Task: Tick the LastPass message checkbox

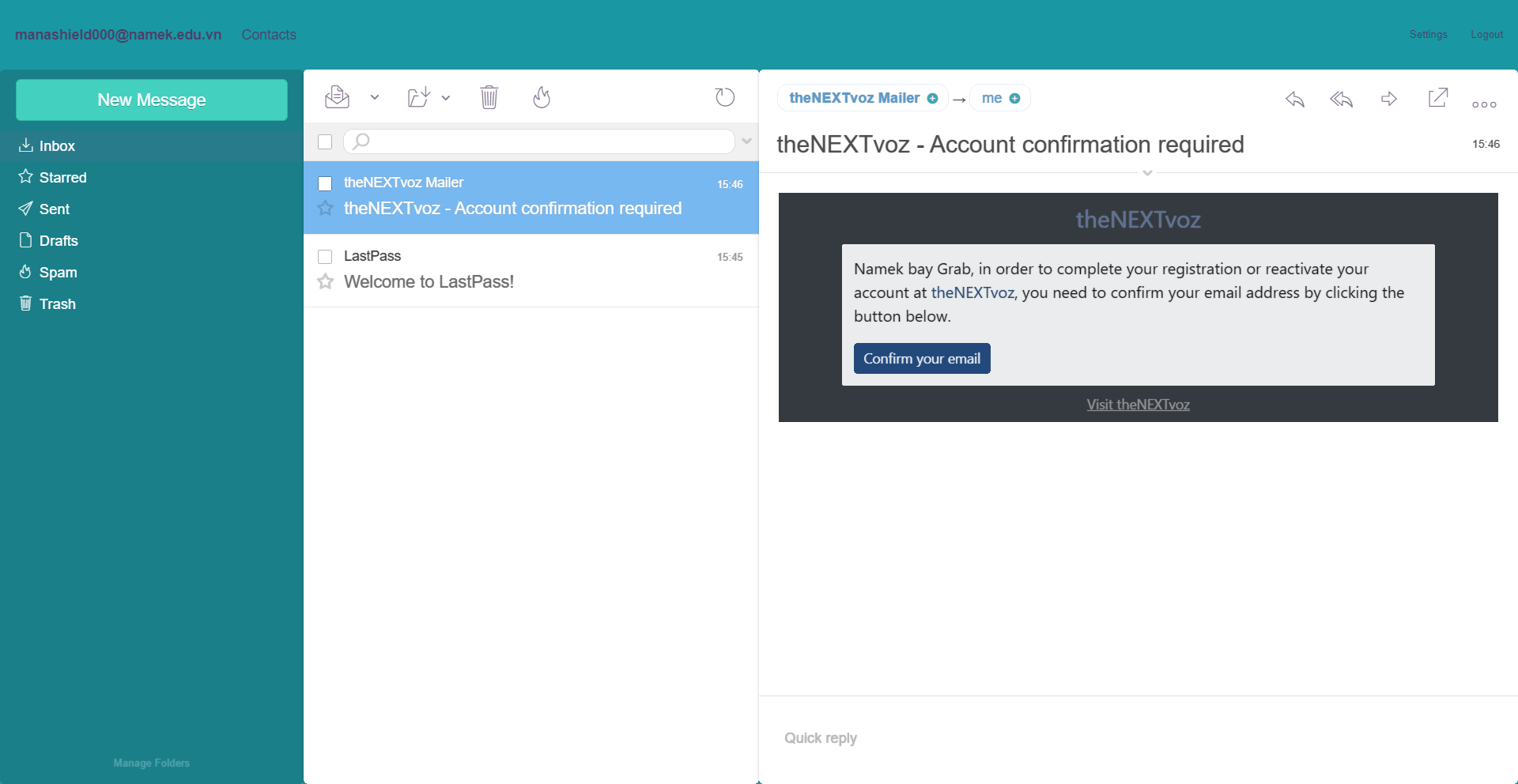Action: coord(325,257)
